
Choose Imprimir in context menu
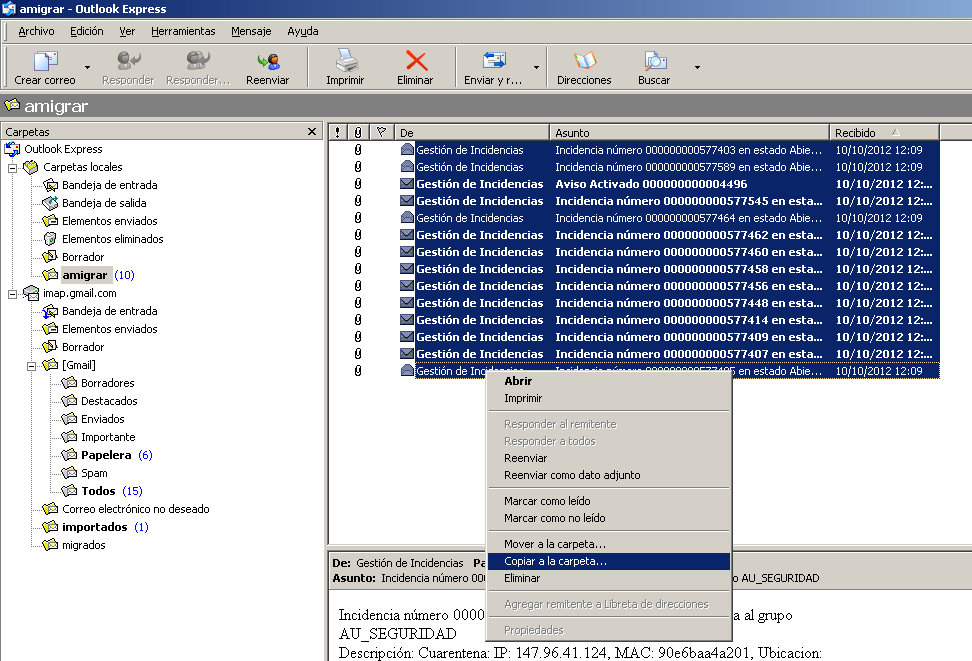point(608,398)
